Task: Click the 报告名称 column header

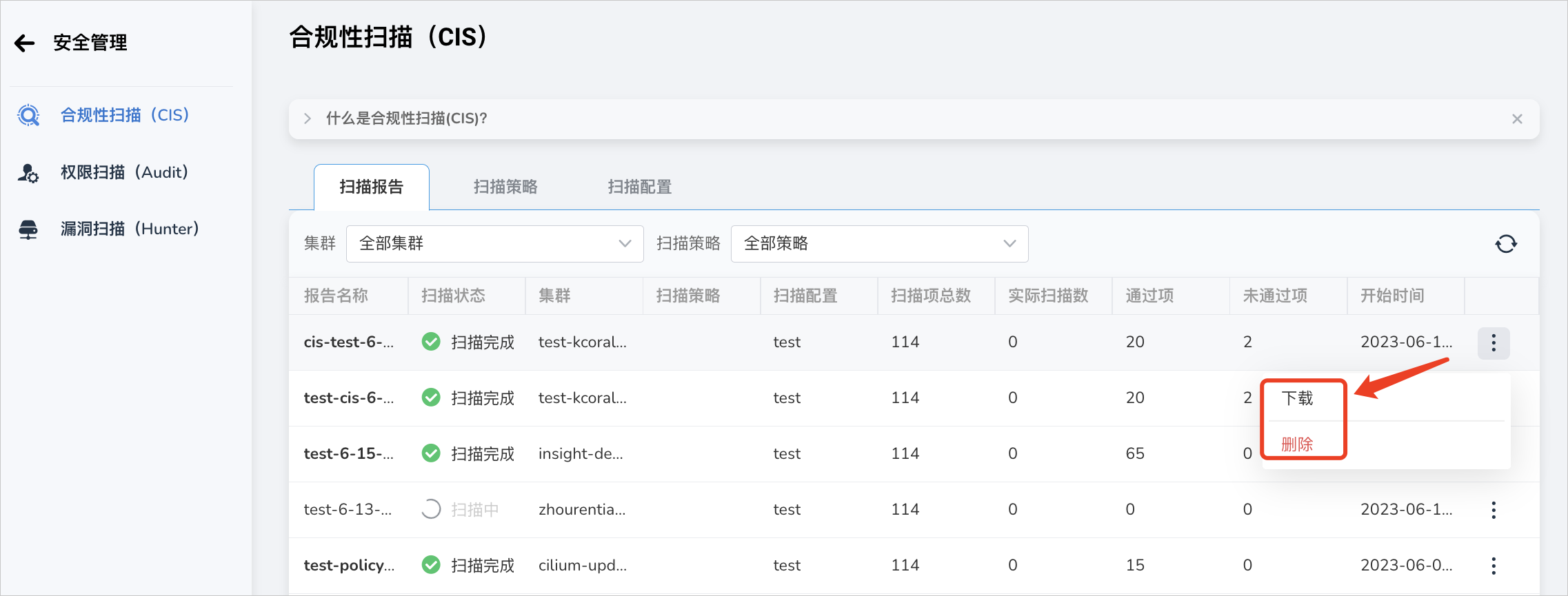Action: (x=336, y=296)
